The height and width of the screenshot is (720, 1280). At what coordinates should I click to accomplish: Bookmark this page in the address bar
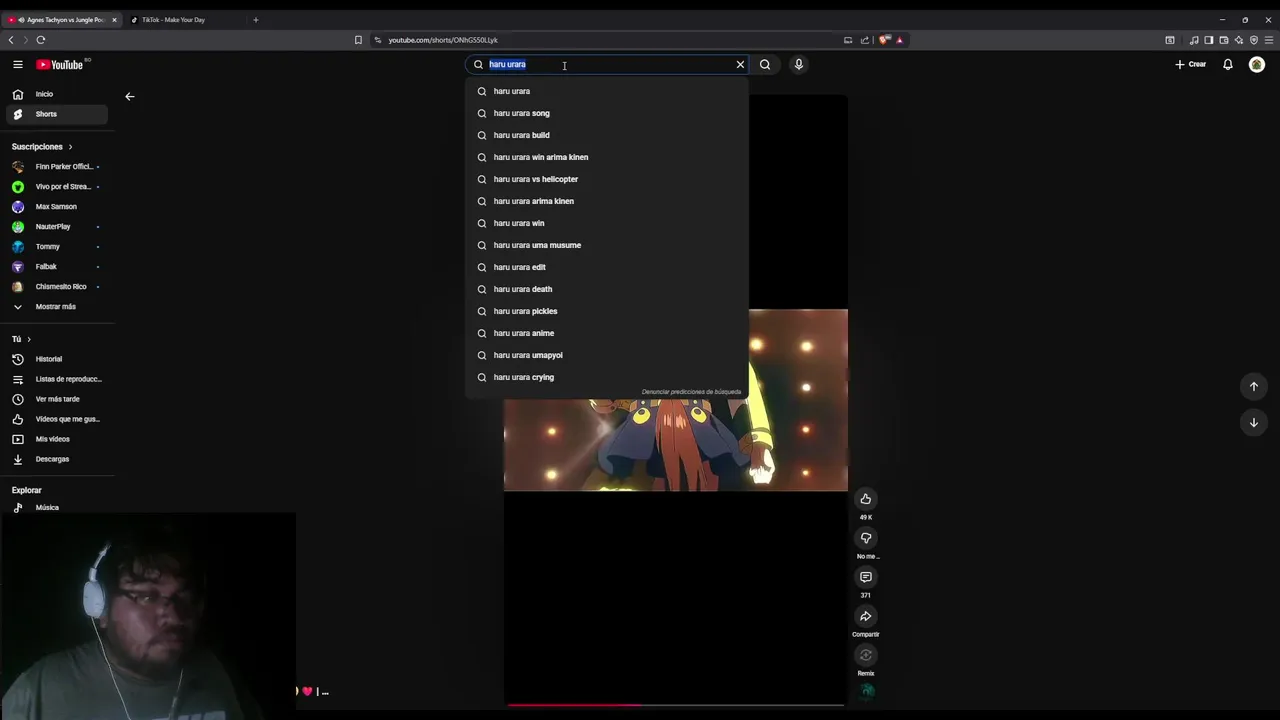(358, 40)
